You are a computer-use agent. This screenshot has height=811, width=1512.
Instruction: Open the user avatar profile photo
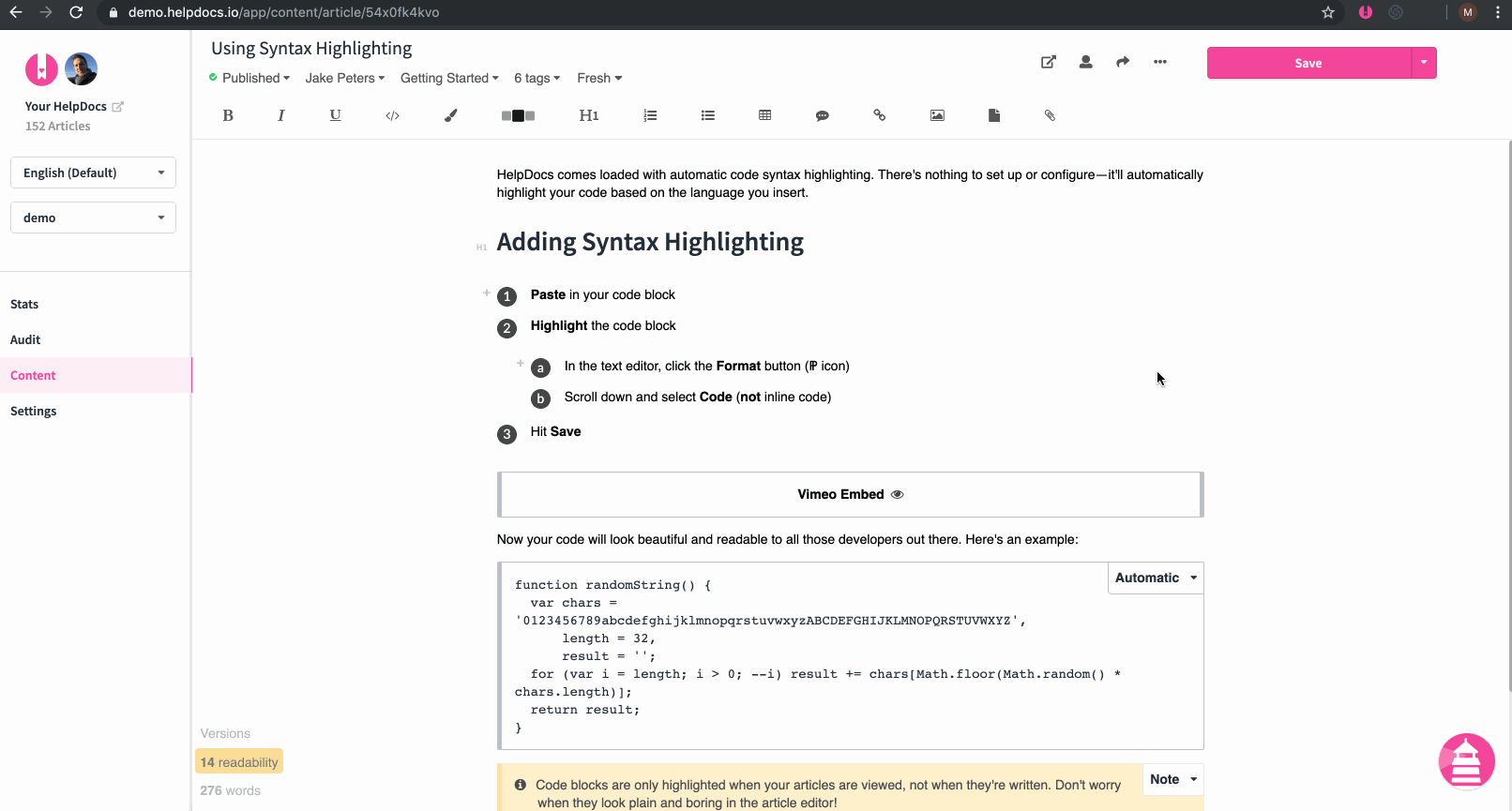[x=82, y=69]
